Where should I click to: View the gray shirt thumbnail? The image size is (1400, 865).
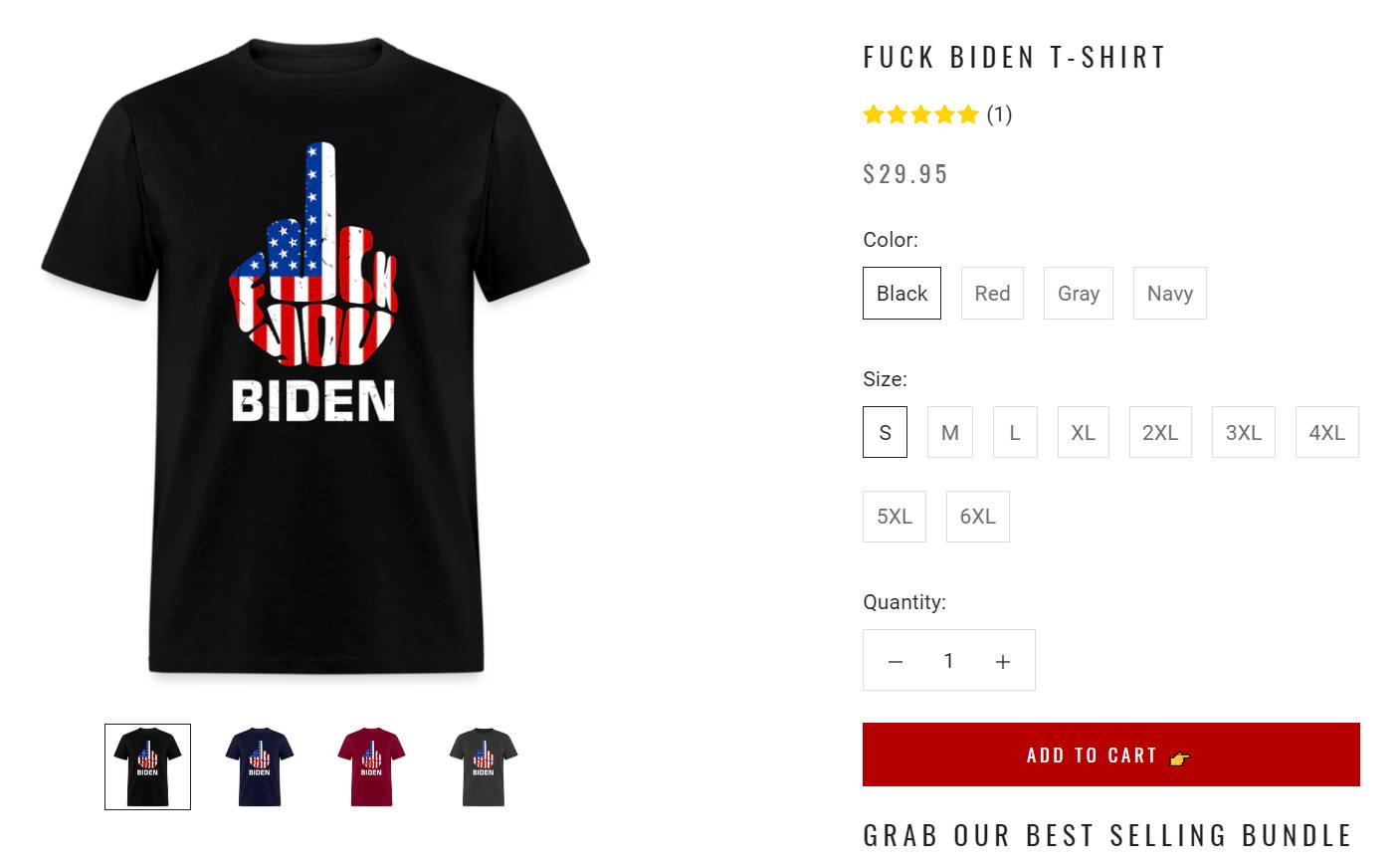(484, 766)
